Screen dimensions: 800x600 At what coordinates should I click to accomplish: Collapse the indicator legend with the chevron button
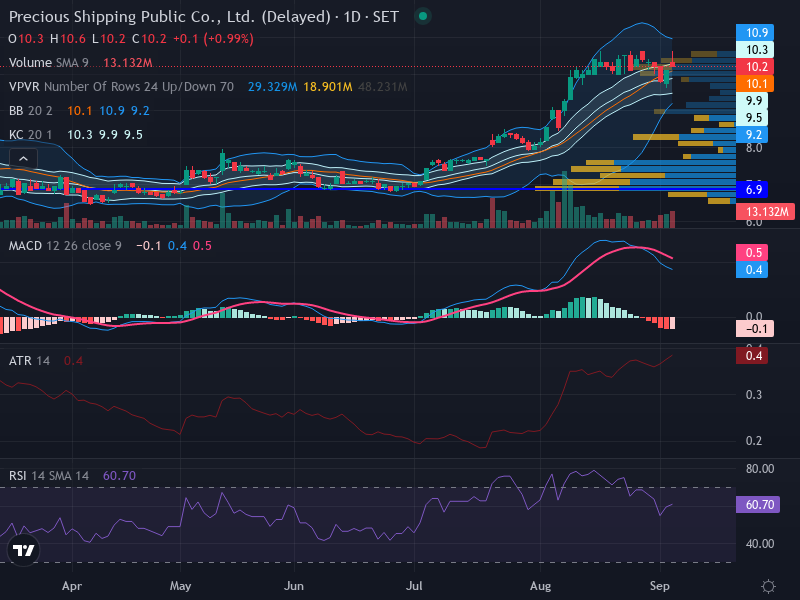pos(23,159)
